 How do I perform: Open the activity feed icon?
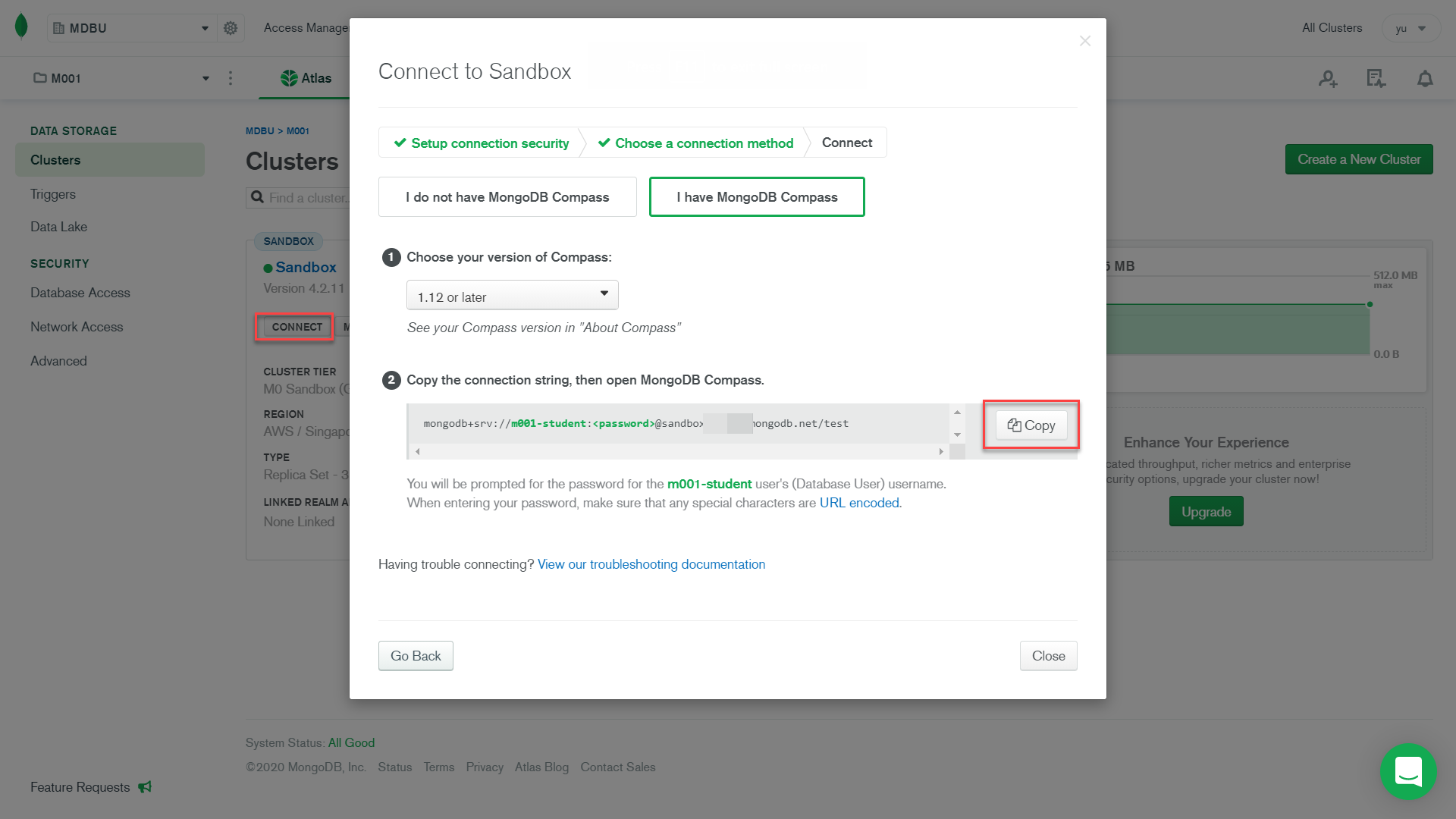1376,78
